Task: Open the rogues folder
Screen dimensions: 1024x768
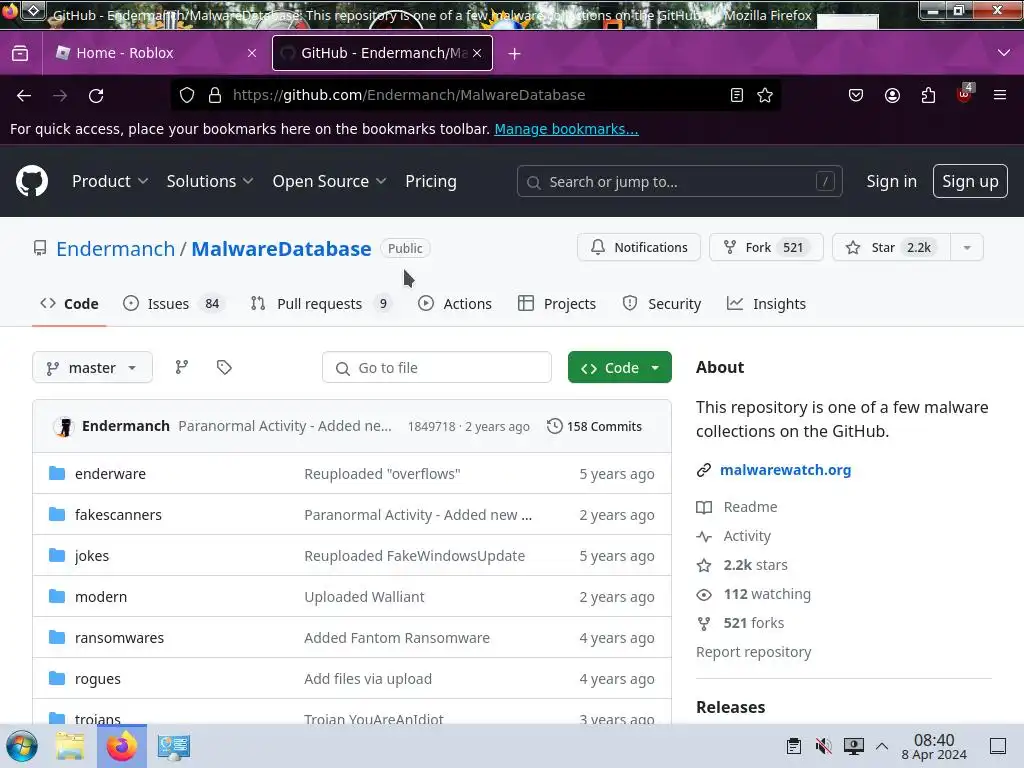Action: point(98,679)
